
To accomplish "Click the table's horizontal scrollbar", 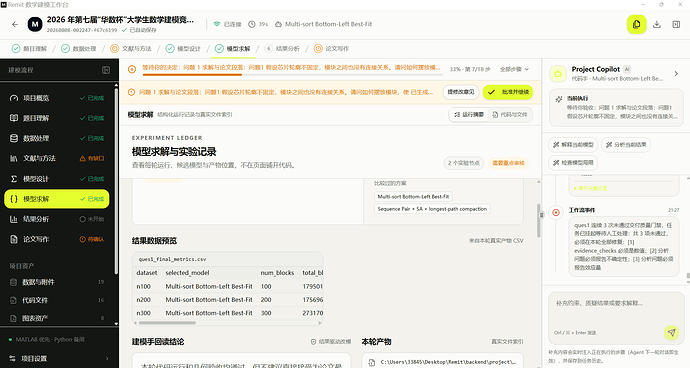I will [167, 323].
